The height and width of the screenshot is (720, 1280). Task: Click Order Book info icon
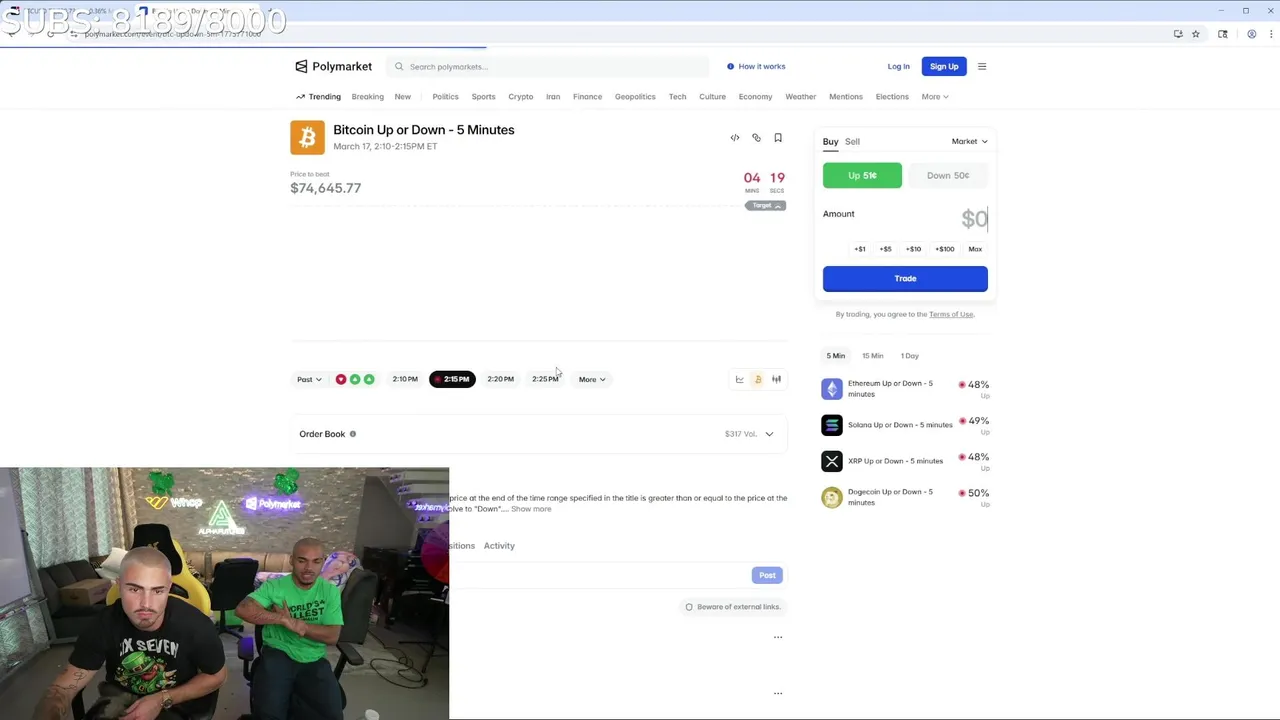(353, 434)
